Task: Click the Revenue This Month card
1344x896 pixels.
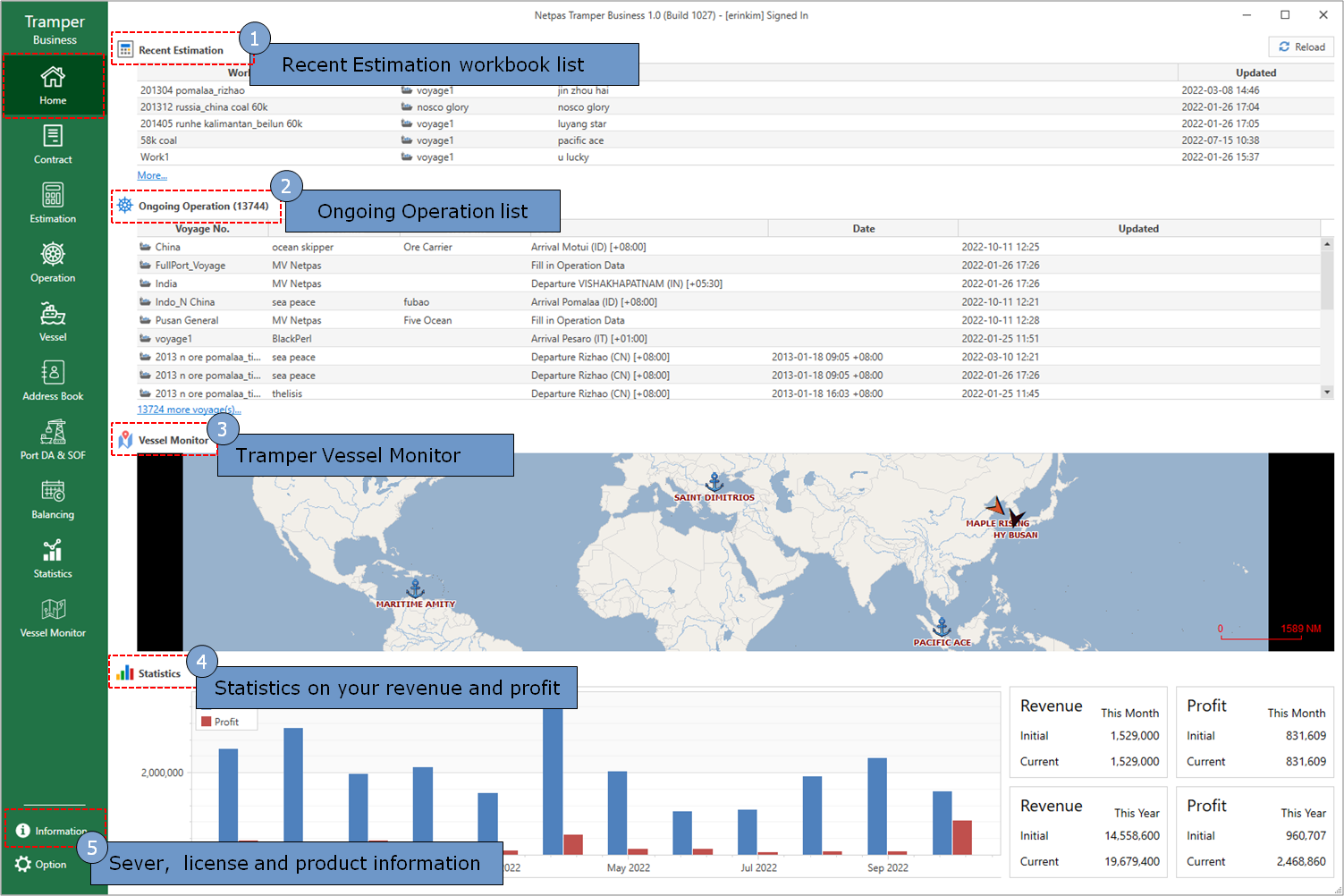Action: [1089, 732]
